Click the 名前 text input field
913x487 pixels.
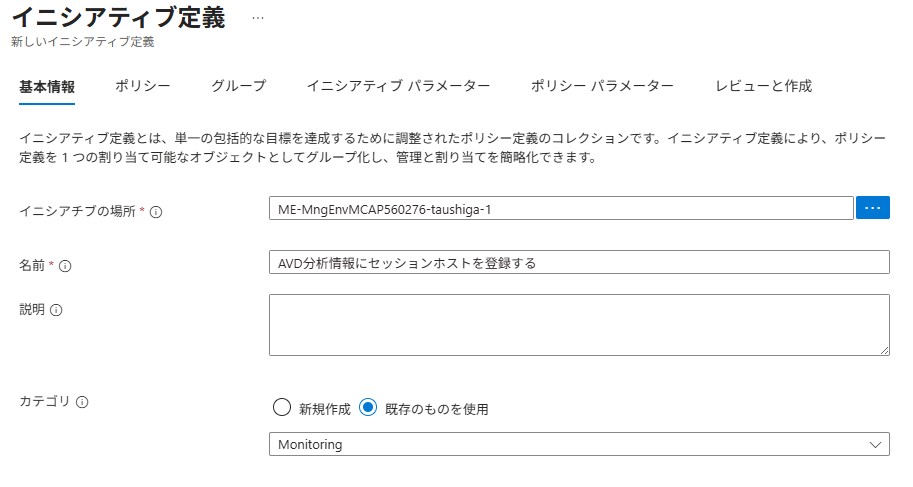point(578,262)
